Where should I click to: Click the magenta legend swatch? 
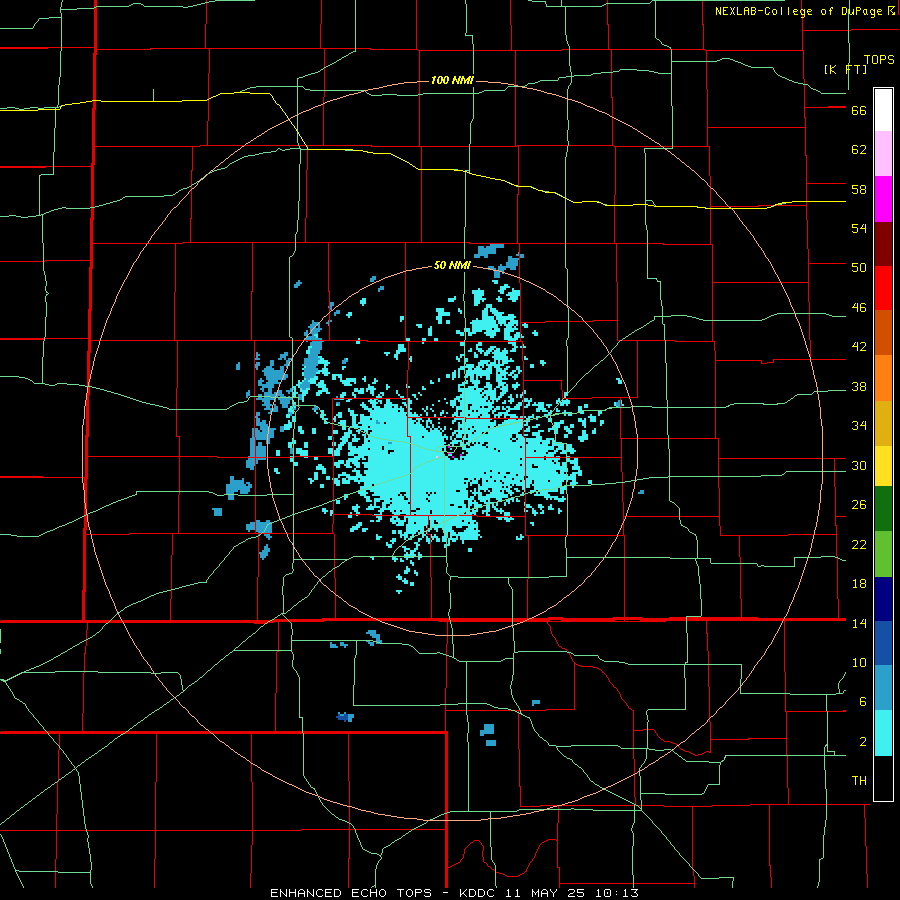(883, 199)
